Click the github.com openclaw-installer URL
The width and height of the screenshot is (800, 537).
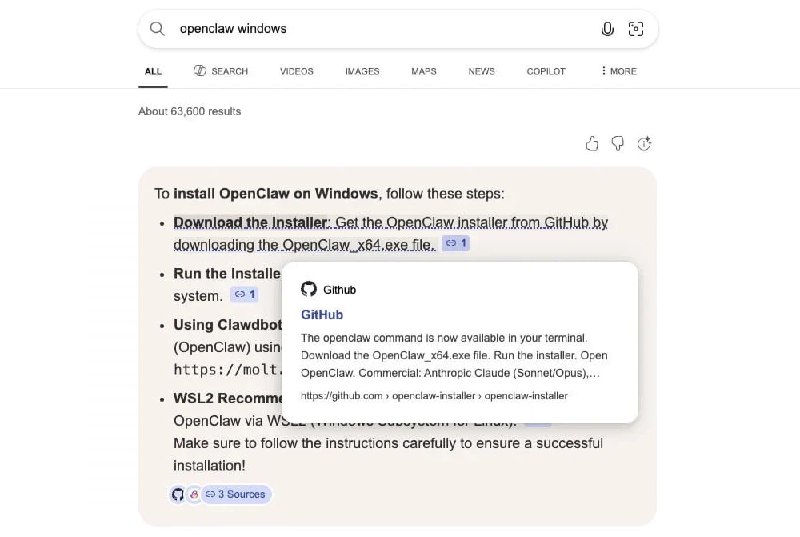point(434,396)
